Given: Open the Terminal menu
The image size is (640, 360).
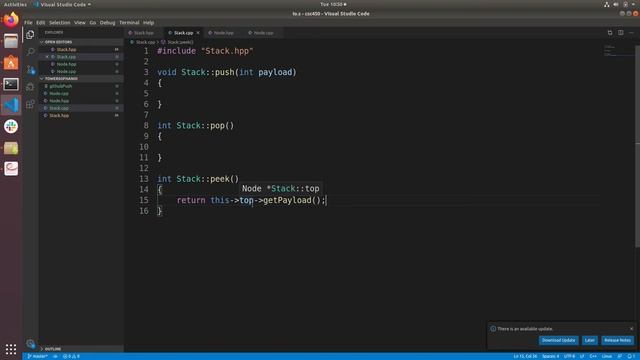Looking at the screenshot, I should (x=129, y=23).
